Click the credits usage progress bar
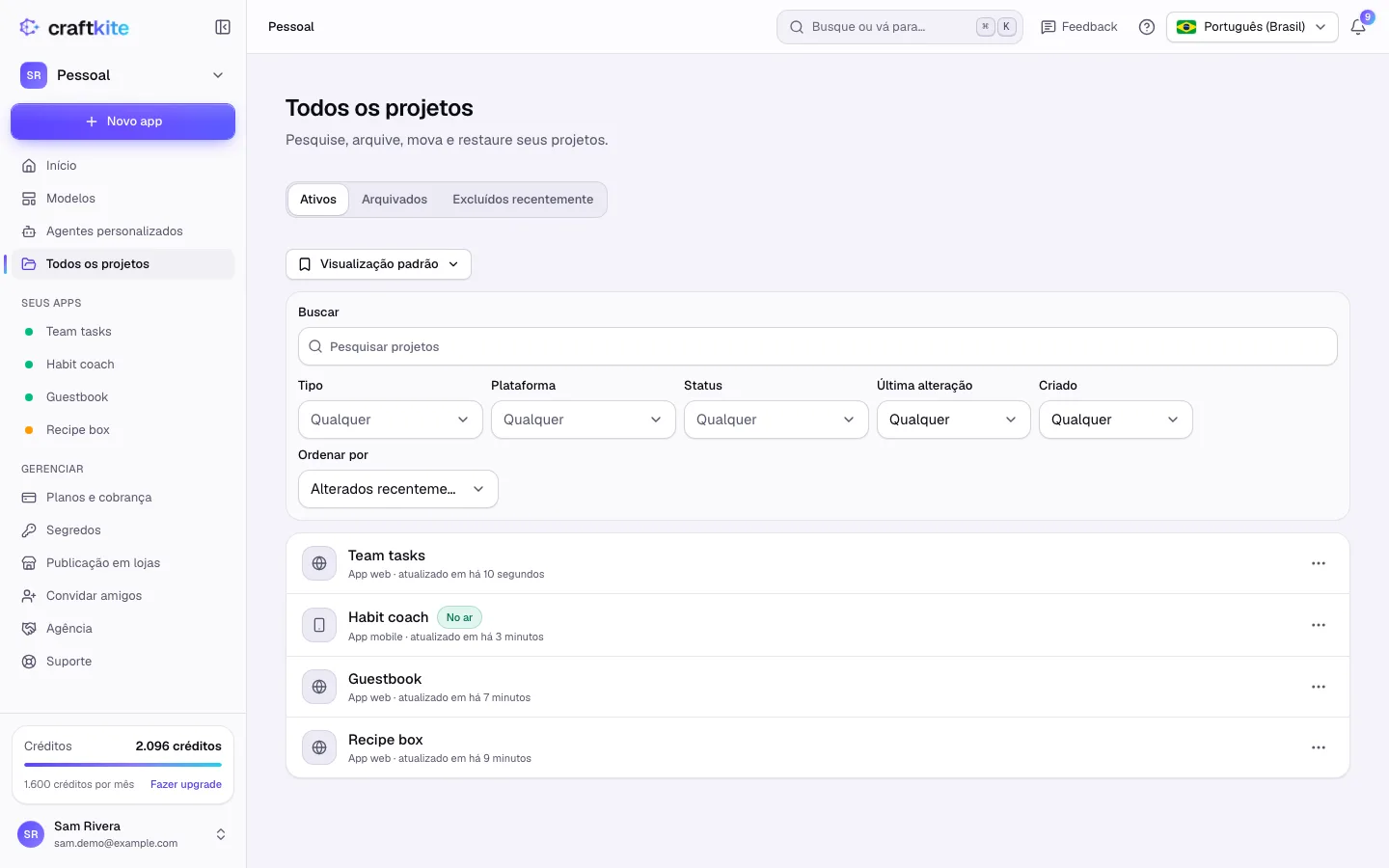This screenshot has height=868, width=1389. point(123,765)
